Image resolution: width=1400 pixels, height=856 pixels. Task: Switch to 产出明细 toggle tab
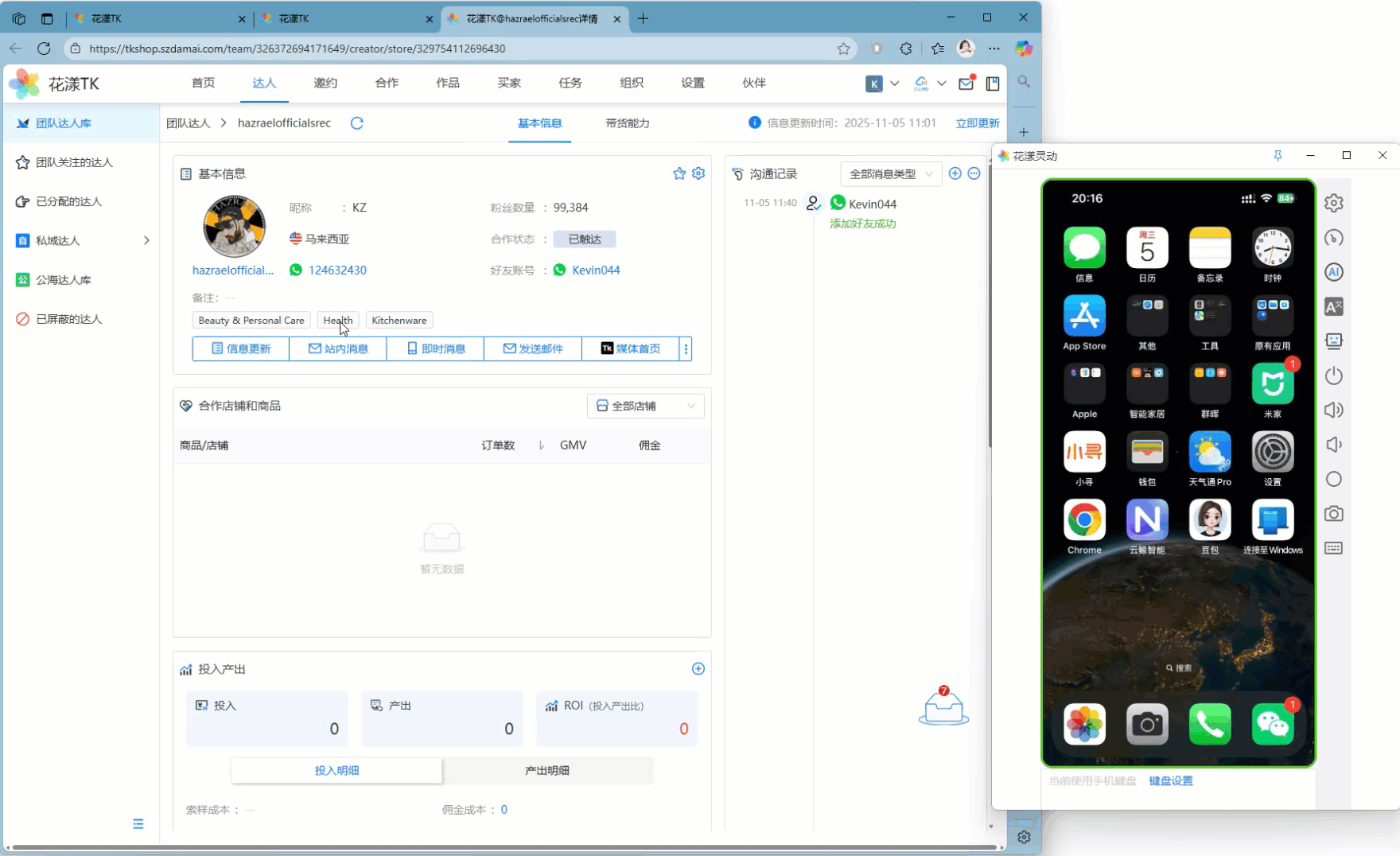point(547,770)
